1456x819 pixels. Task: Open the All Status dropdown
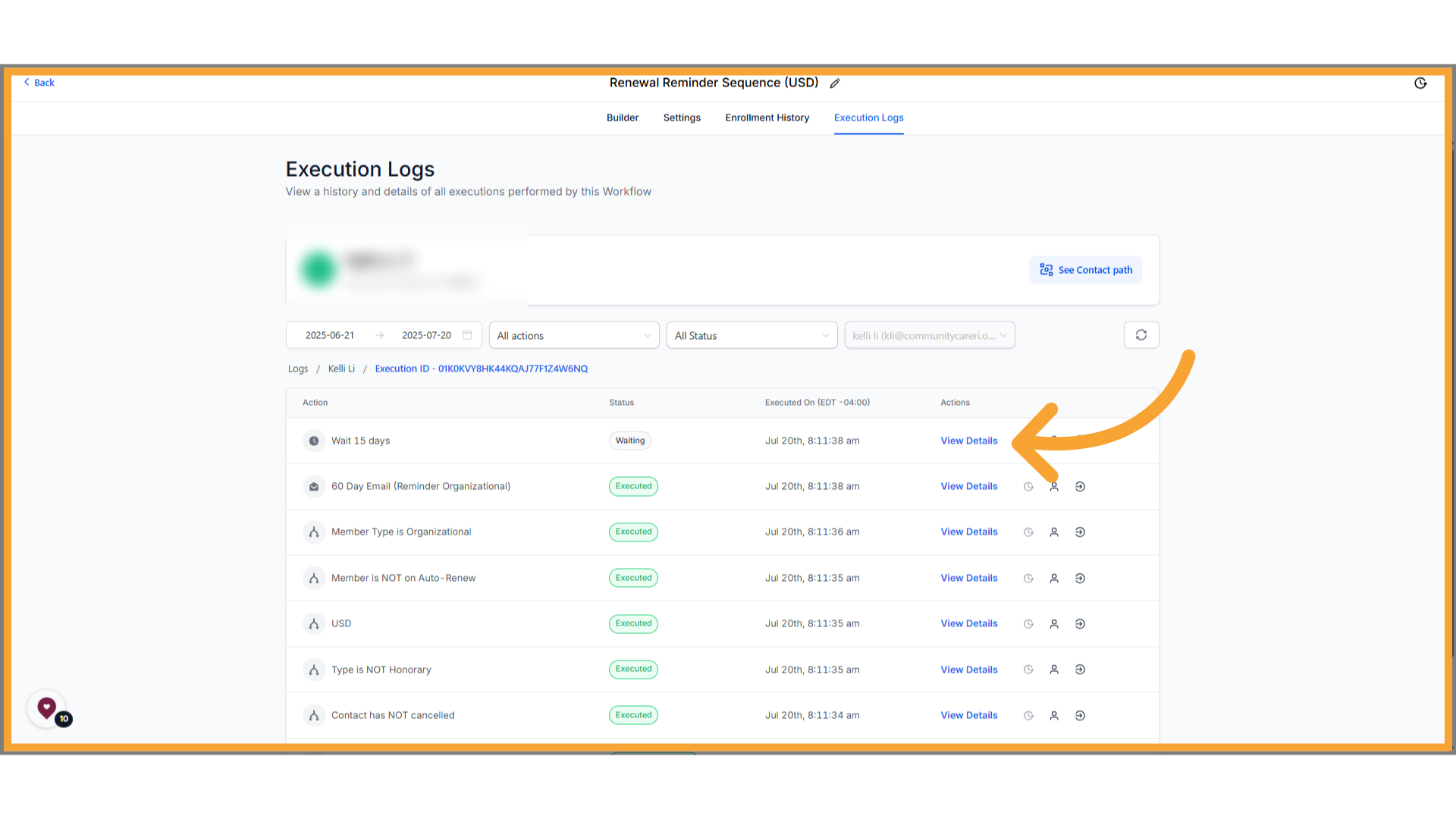pos(751,334)
